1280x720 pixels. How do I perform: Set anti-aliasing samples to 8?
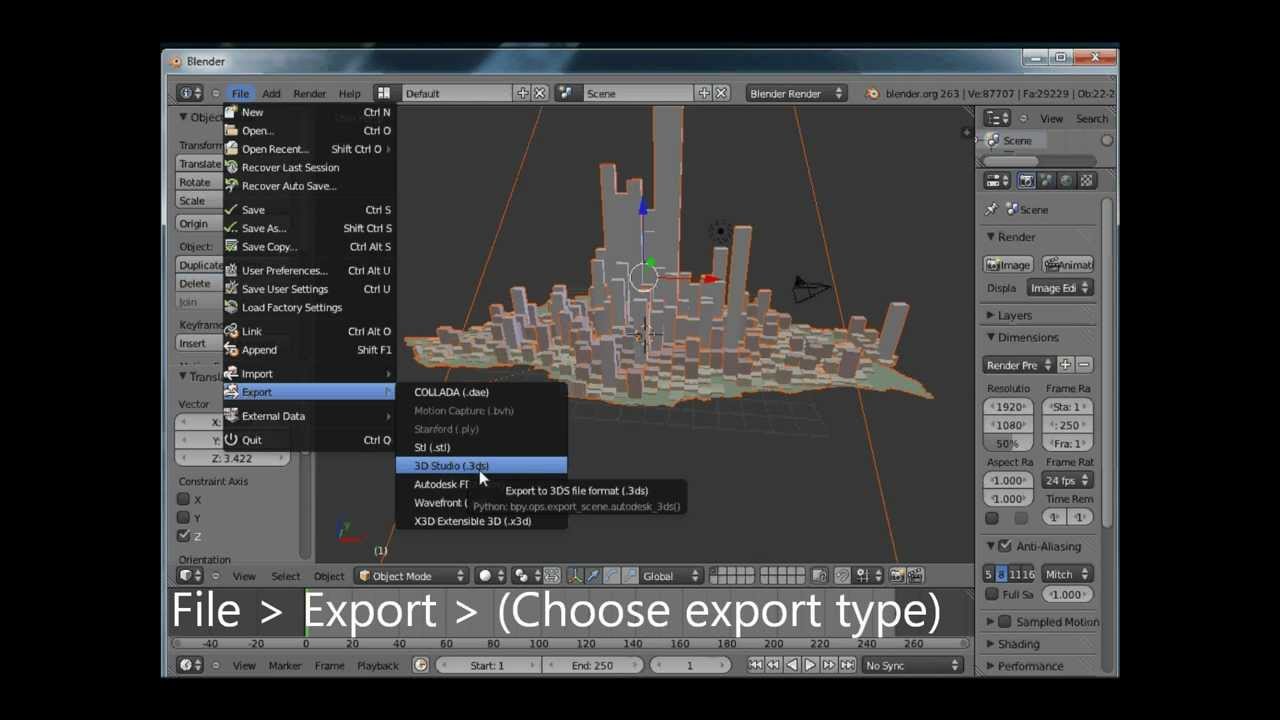click(999, 574)
